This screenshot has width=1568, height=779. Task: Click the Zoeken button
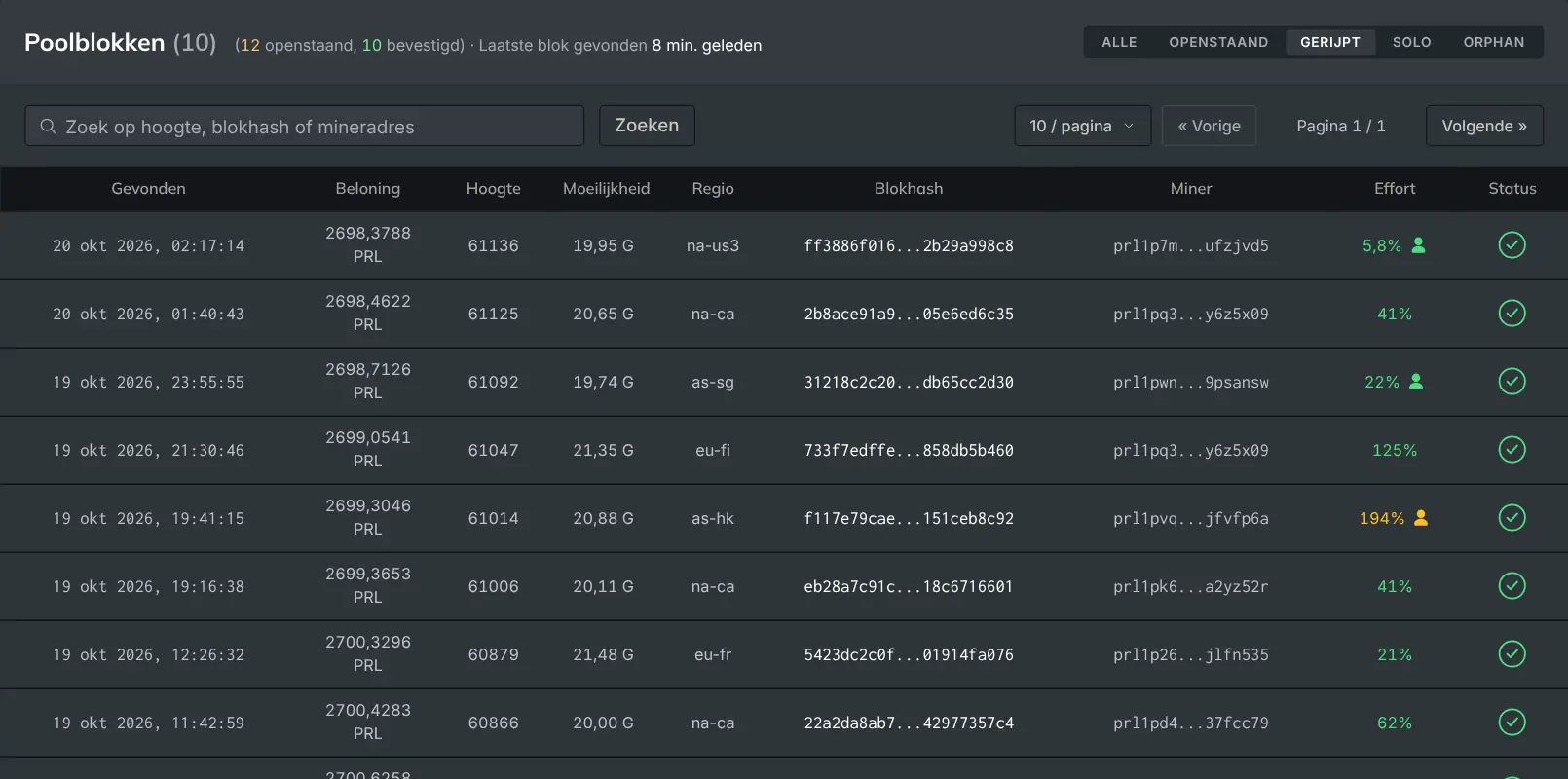click(x=647, y=126)
